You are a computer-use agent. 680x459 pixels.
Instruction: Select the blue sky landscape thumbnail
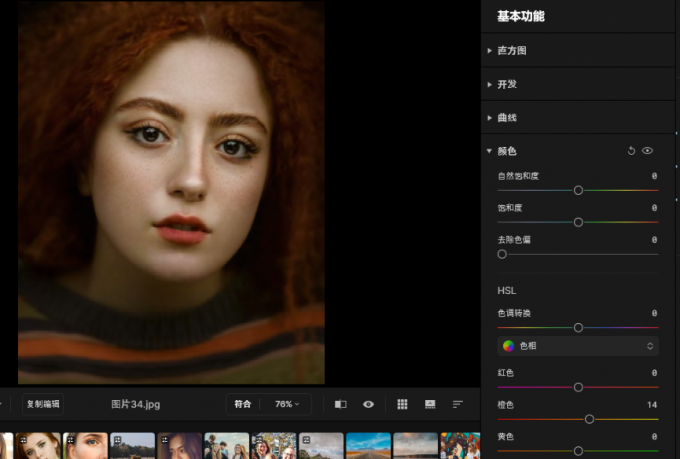[367, 446]
